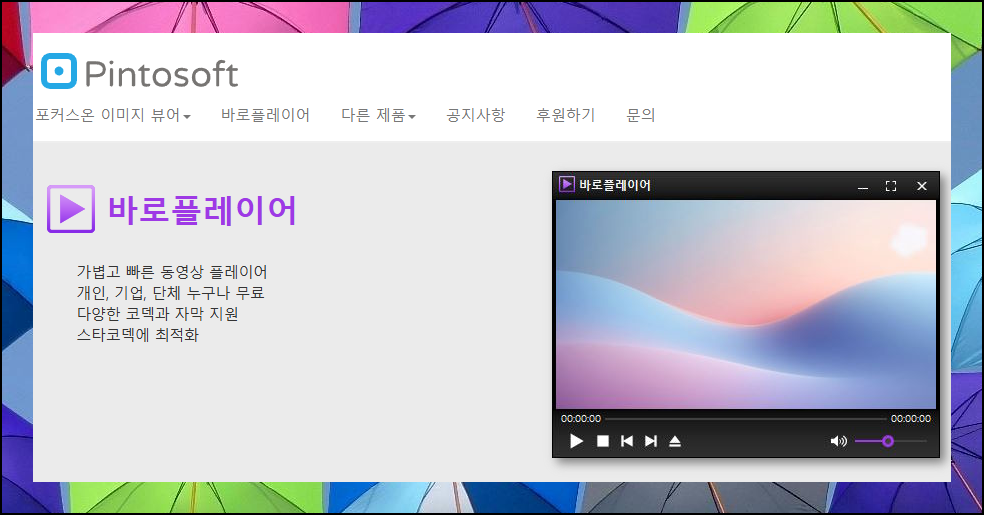Mute audio with speaker icon

pyautogui.click(x=838, y=442)
